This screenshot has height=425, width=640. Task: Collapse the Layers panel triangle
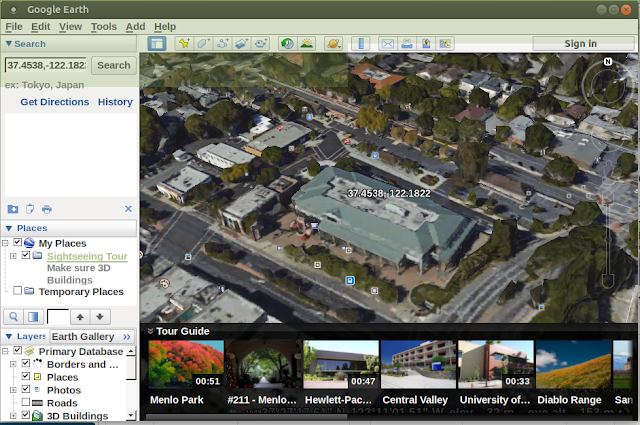click(x=9, y=336)
